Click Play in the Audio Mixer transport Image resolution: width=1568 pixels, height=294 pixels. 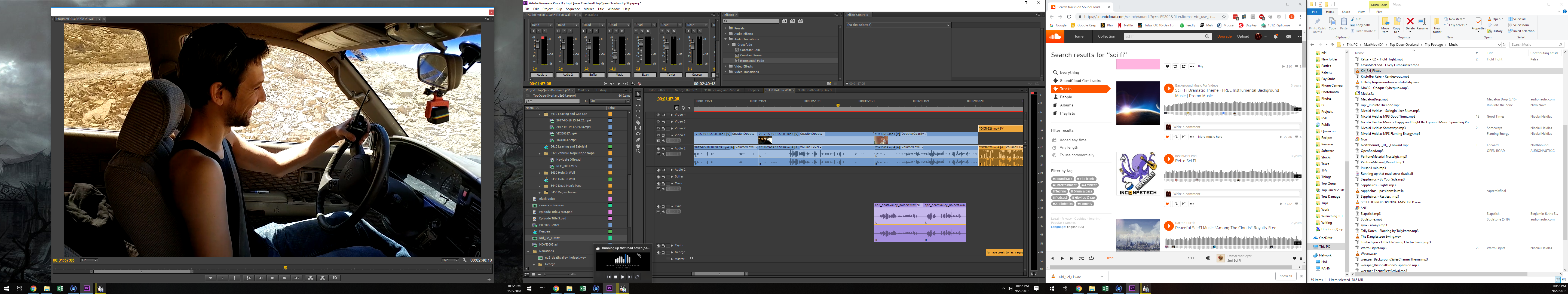(x=619, y=84)
